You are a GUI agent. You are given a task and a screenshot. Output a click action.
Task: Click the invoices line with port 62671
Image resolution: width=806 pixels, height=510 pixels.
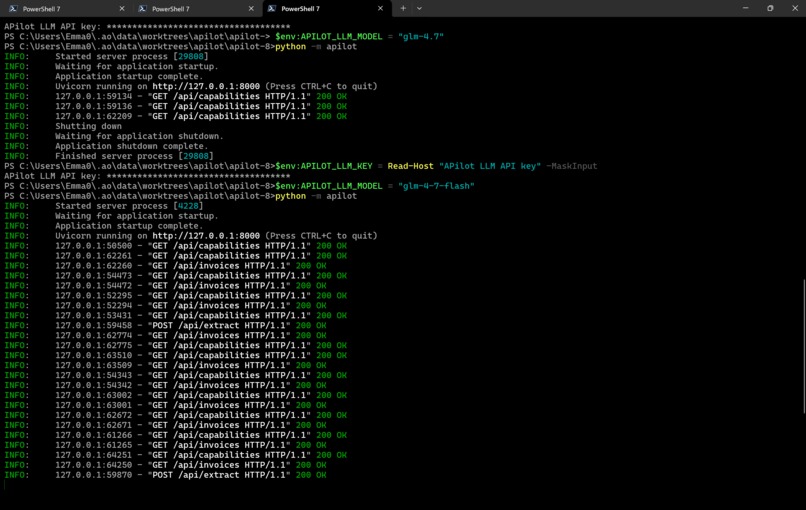tap(165, 426)
